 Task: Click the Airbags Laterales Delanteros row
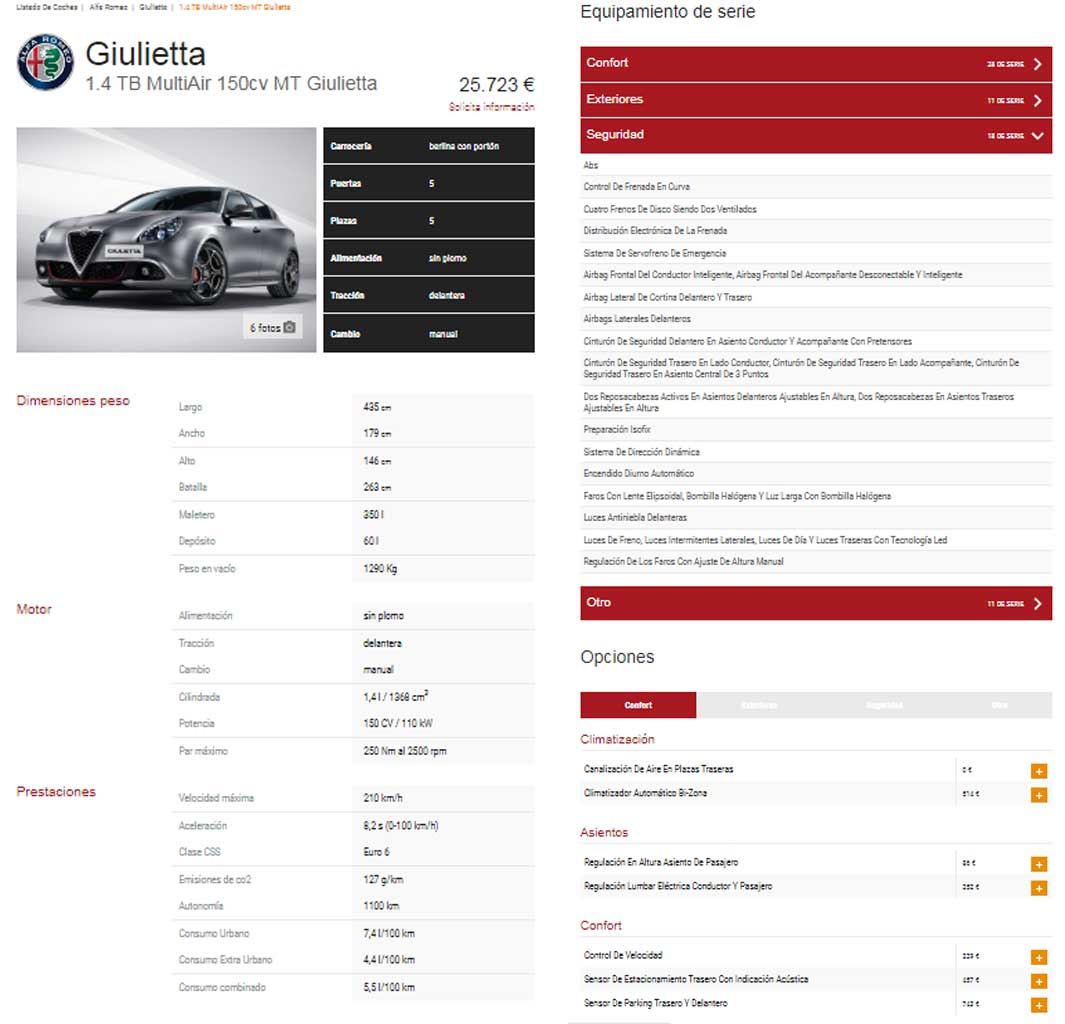[816, 319]
